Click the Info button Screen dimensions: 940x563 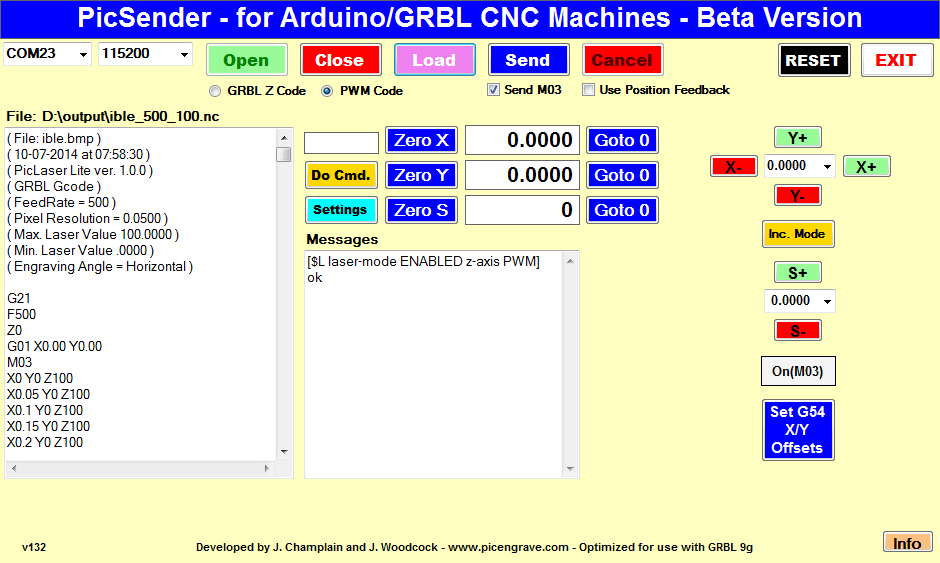tap(908, 543)
